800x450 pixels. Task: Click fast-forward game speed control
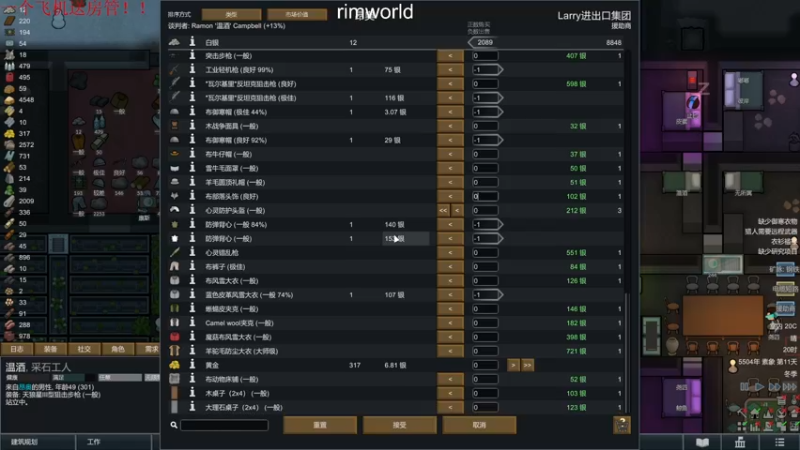coord(776,387)
